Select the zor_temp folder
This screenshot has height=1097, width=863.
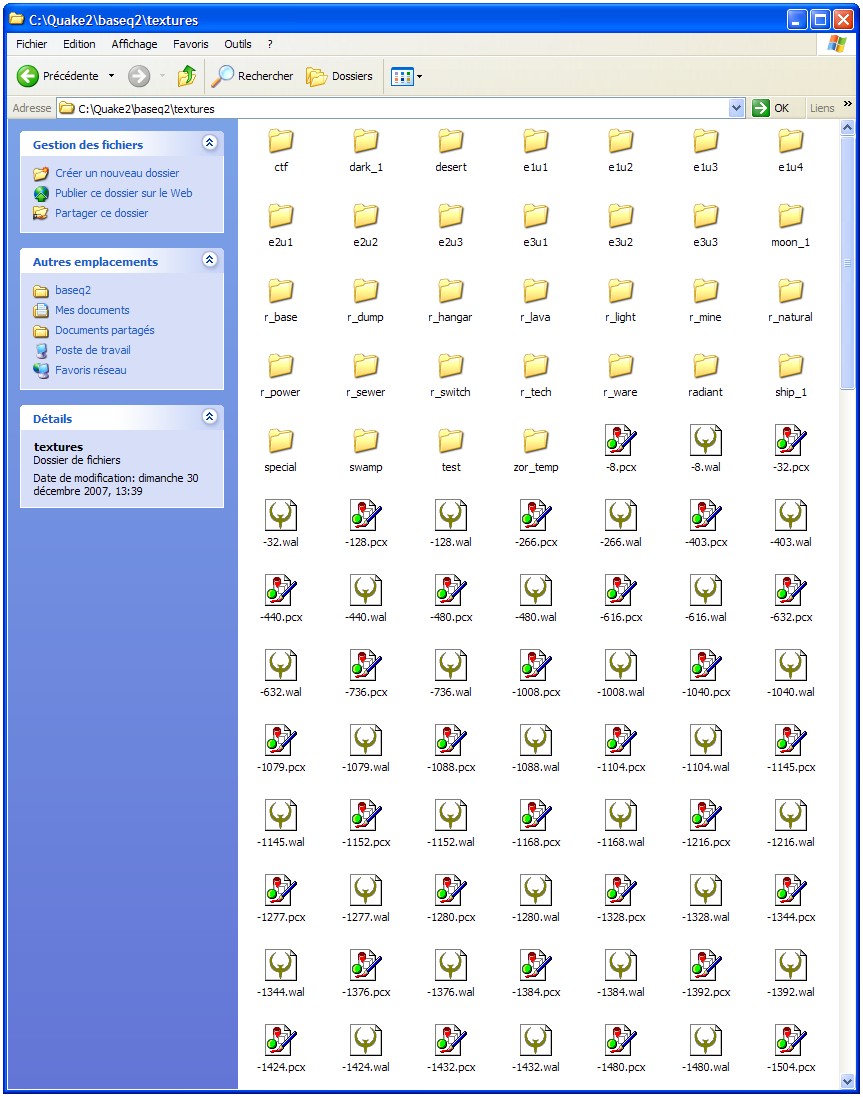[536, 441]
